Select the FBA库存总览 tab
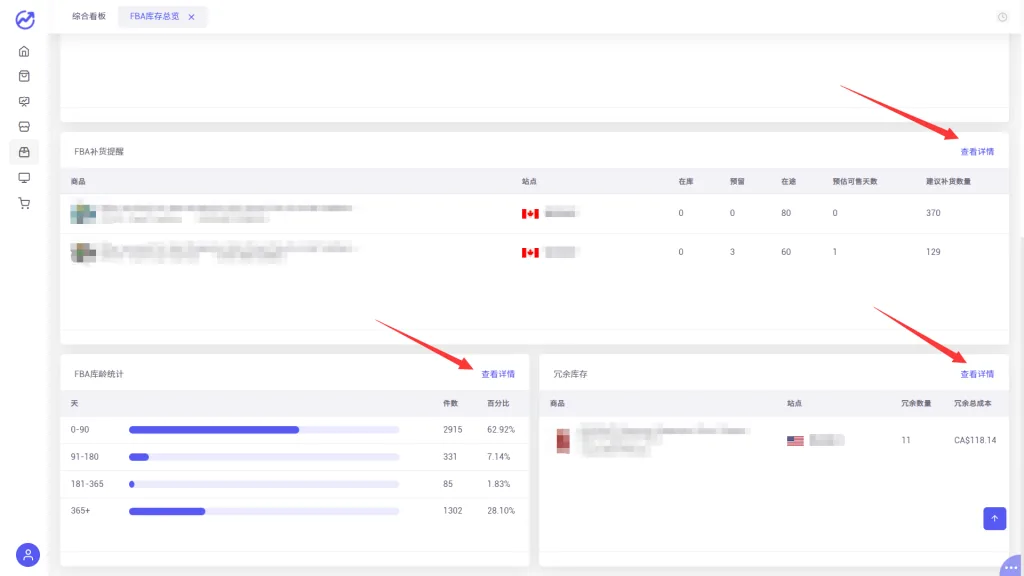Screen dimensions: 1024x576 click(x=155, y=16)
